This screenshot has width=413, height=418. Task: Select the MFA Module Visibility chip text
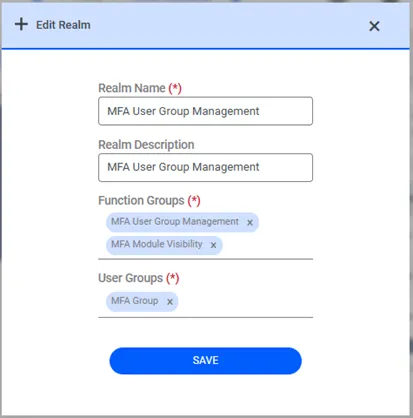pyautogui.click(x=157, y=244)
